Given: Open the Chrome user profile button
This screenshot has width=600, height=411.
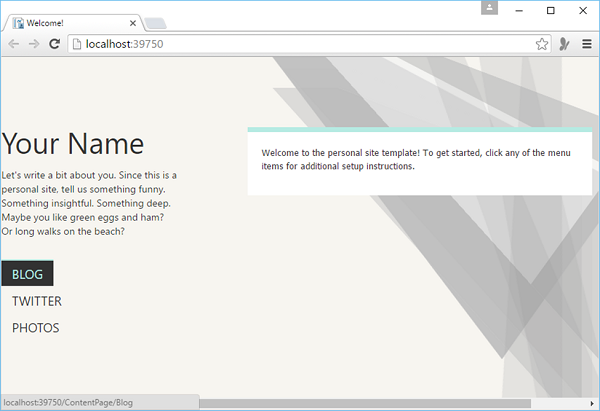Looking at the screenshot, I should 488,9.
